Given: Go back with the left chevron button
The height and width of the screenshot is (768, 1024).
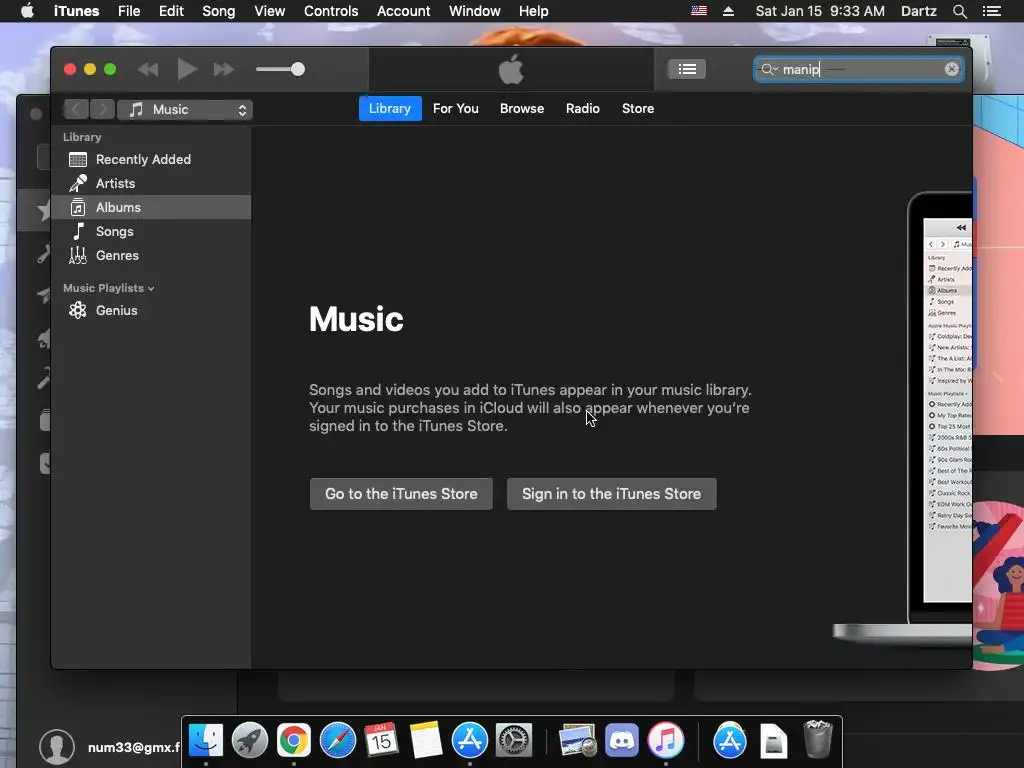Looking at the screenshot, I should [x=76, y=109].
